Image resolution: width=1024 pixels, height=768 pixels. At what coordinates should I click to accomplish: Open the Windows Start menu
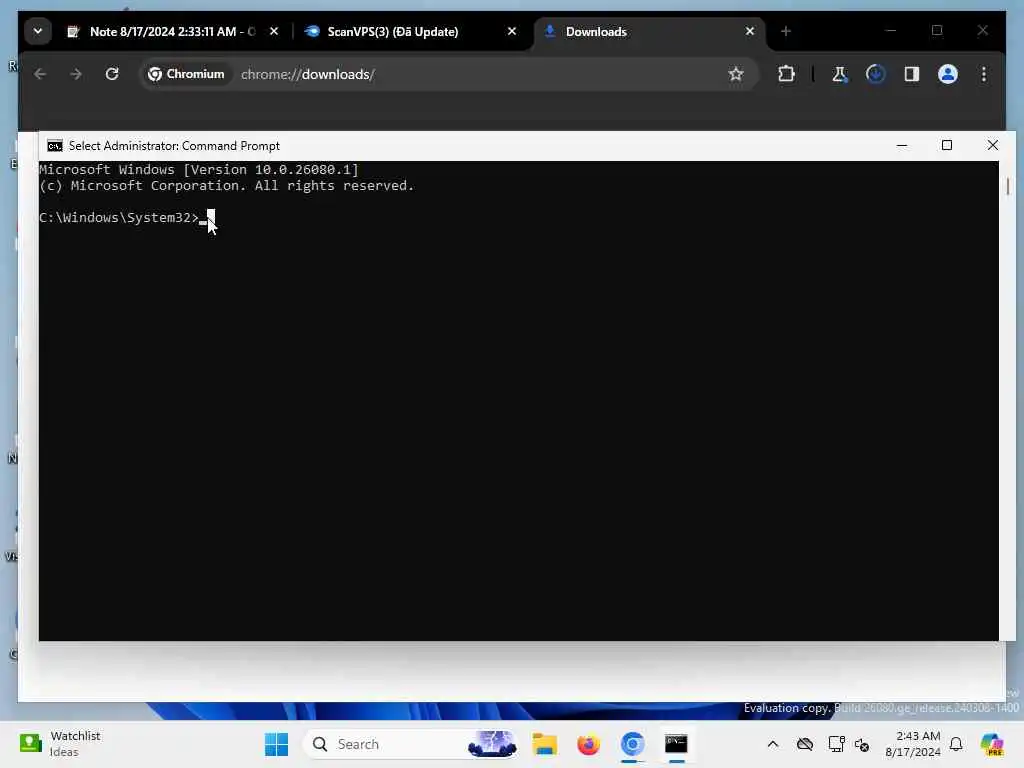276,744
